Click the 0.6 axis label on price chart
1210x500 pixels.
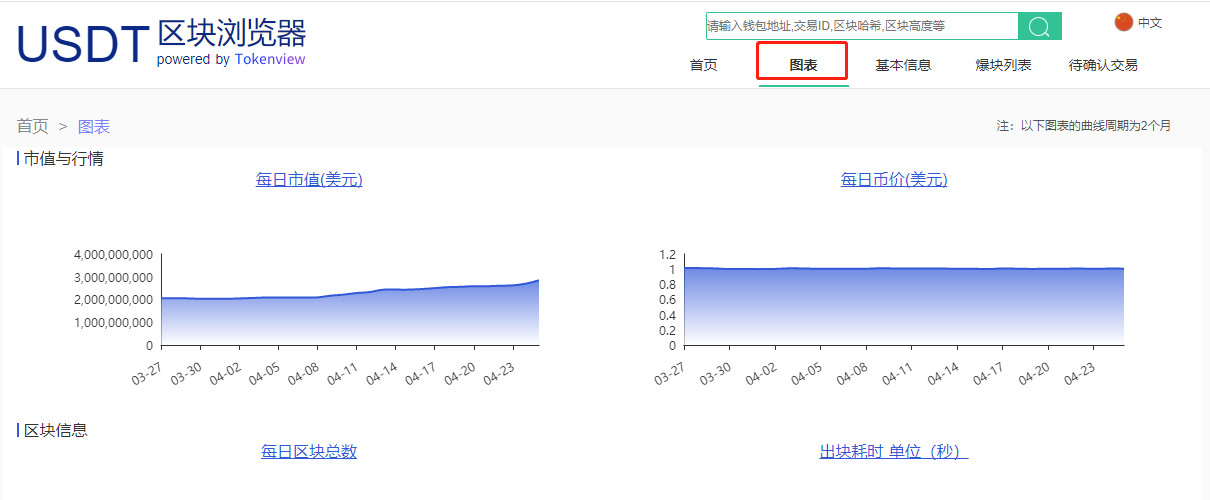point(667,300)
